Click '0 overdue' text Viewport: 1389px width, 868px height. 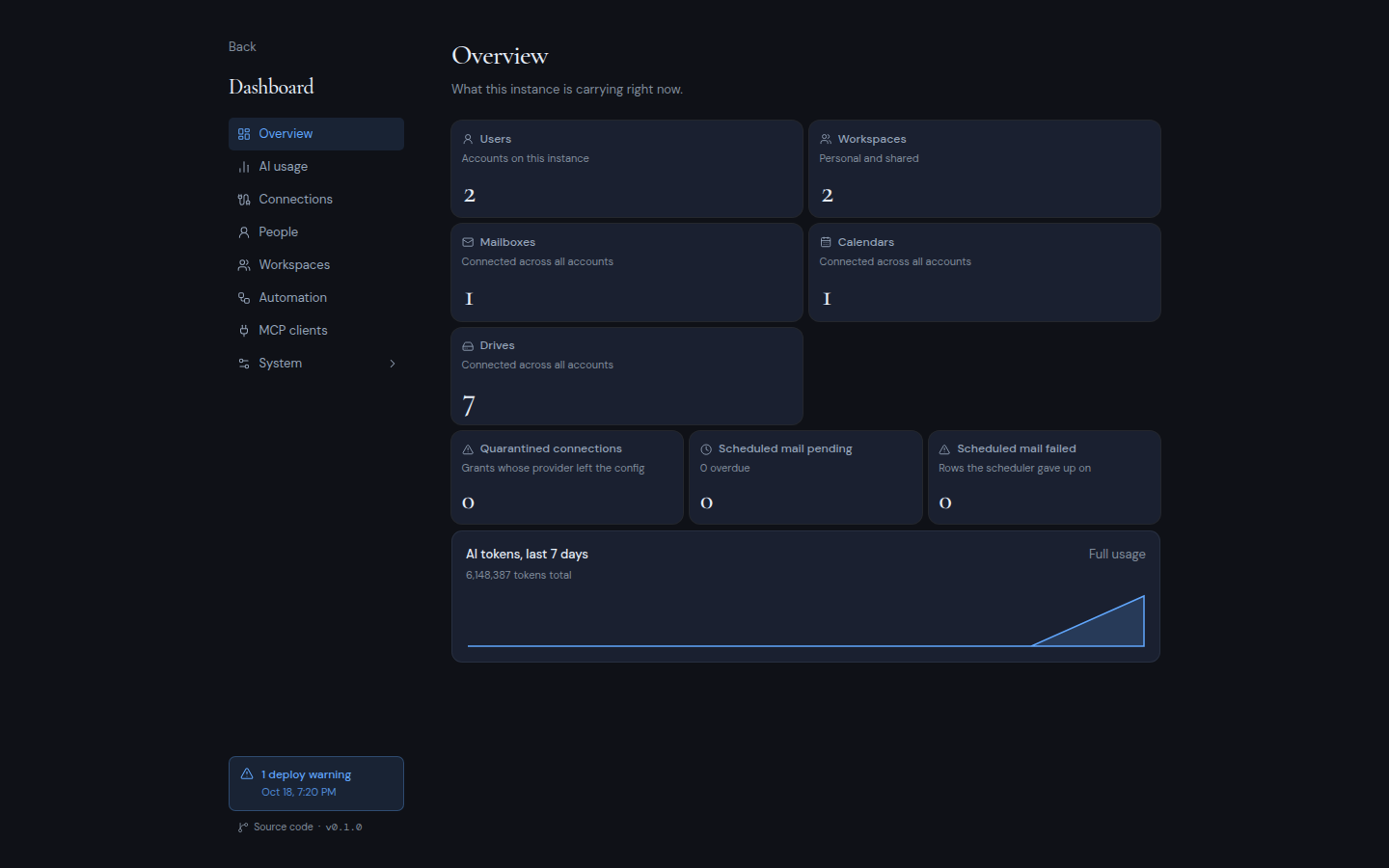(724, 468)
